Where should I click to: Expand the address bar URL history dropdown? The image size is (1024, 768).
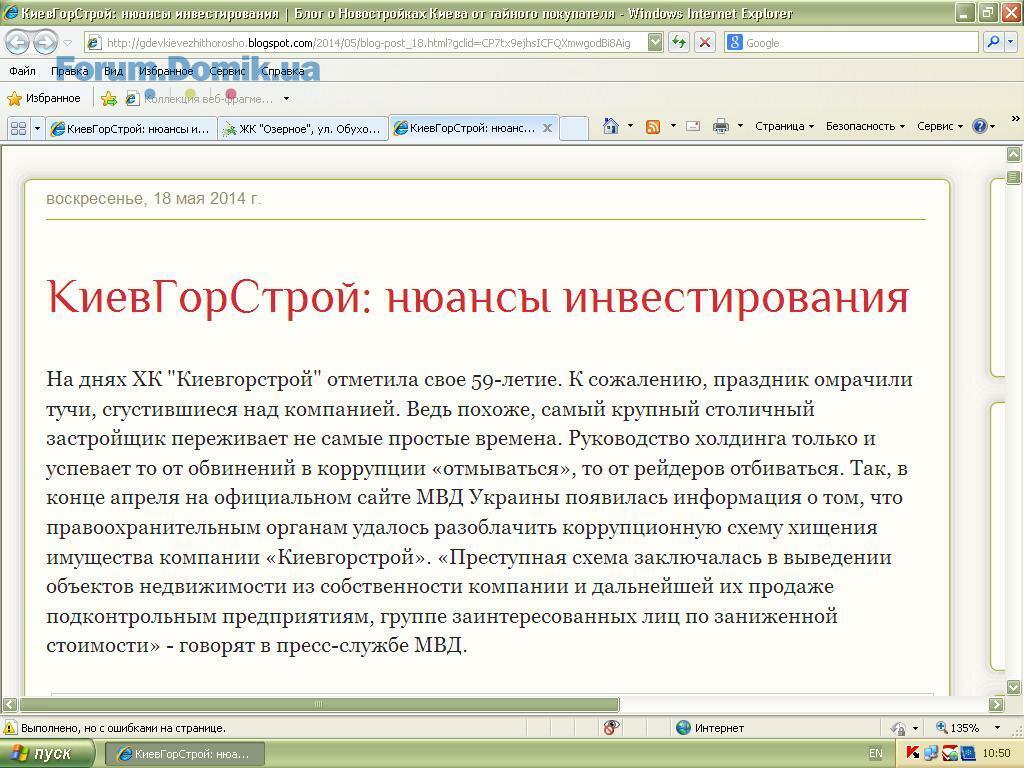click(655, 43)
